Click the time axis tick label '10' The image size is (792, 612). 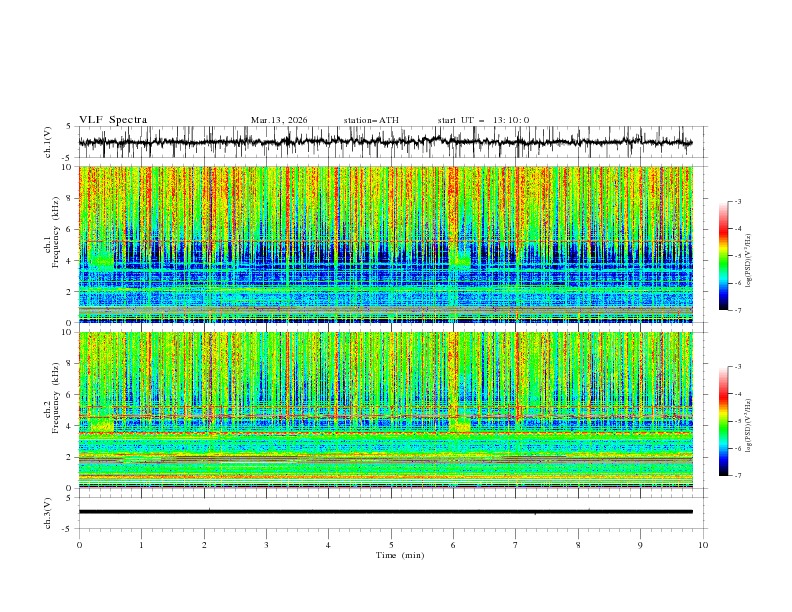click(x=703, y=545)
